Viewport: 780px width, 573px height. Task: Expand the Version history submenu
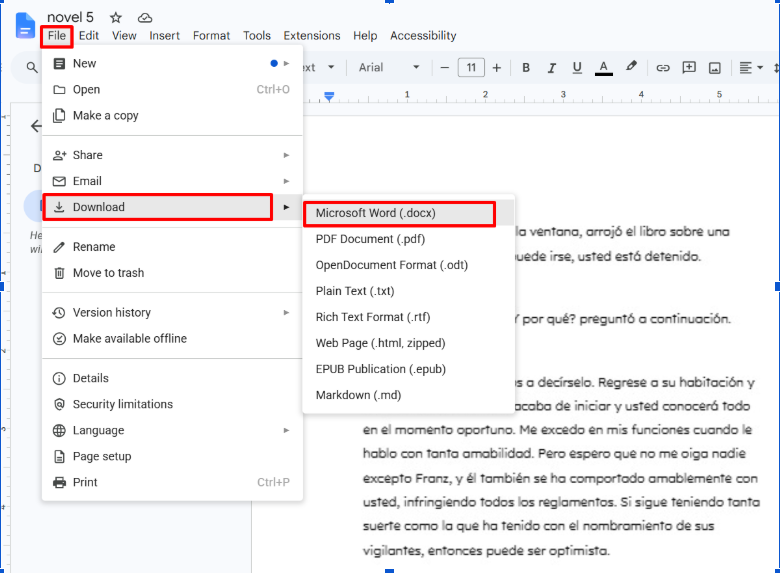[172, 312]
